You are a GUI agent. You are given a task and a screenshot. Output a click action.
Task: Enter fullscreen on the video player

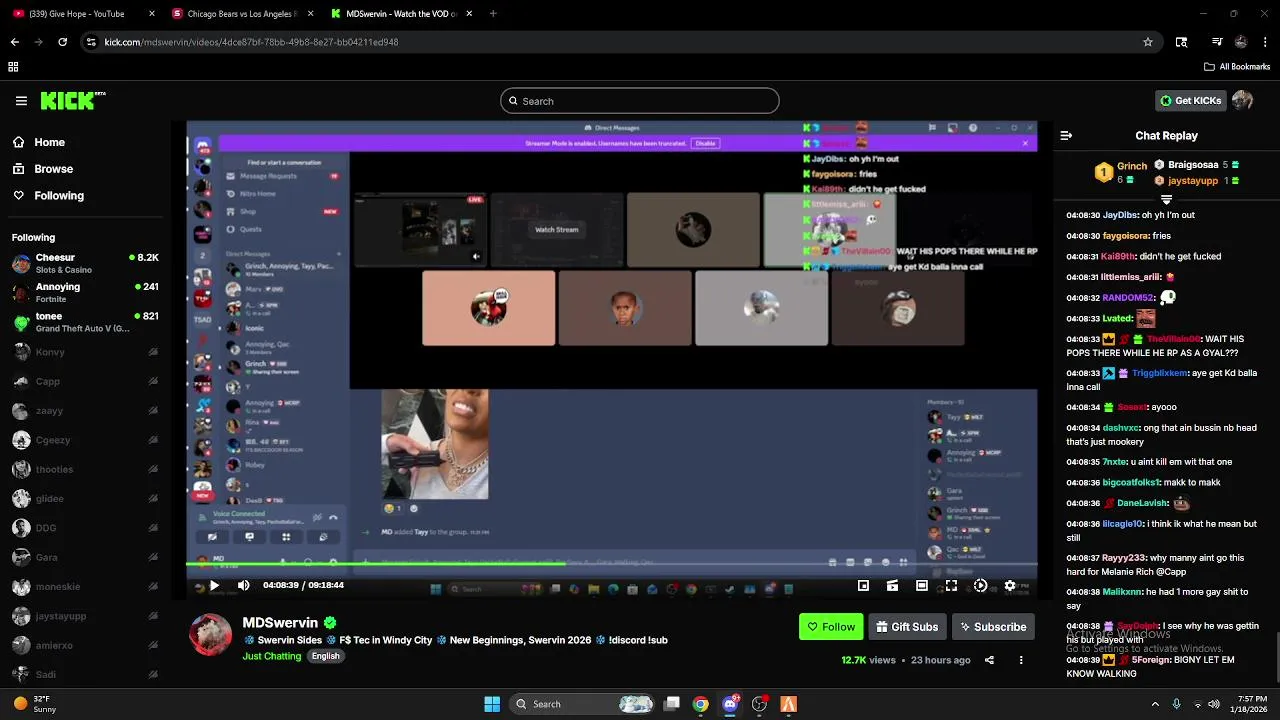click(x=951, y=585)
